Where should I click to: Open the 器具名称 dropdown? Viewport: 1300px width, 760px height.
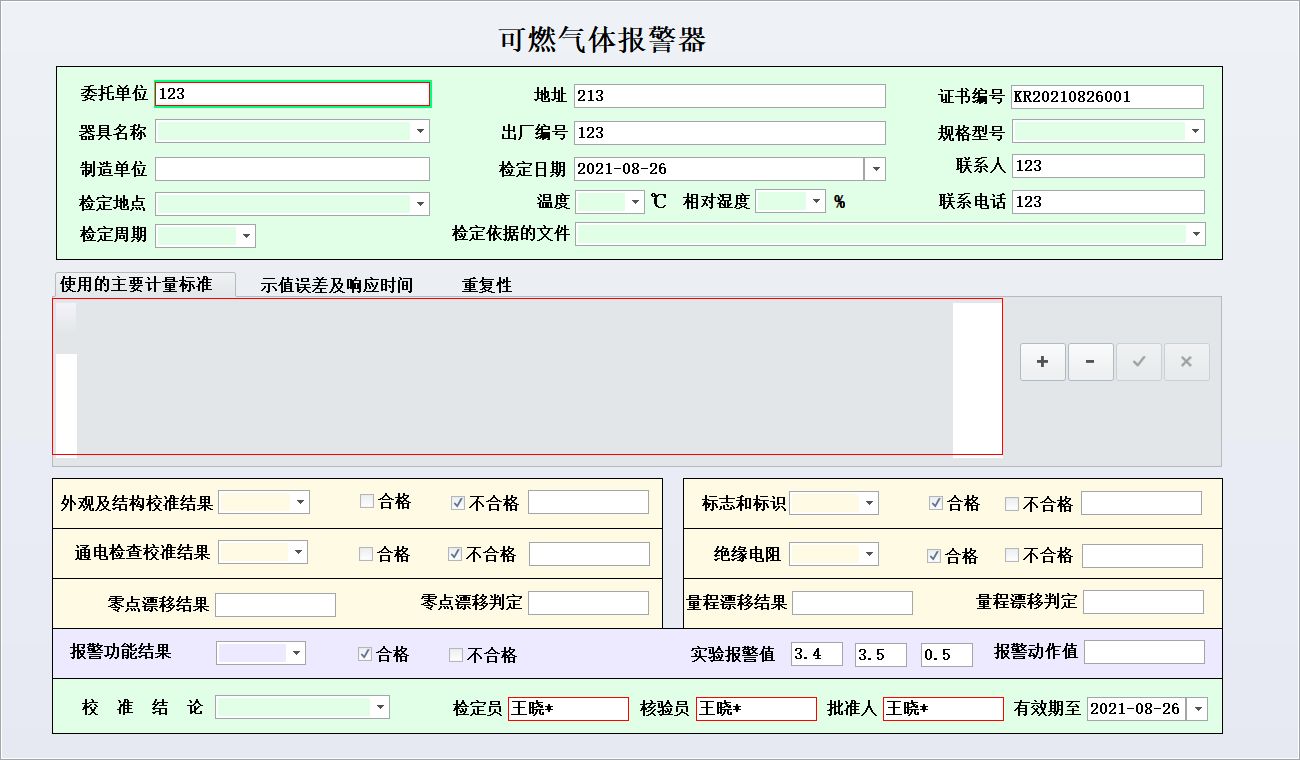point(420,131)
